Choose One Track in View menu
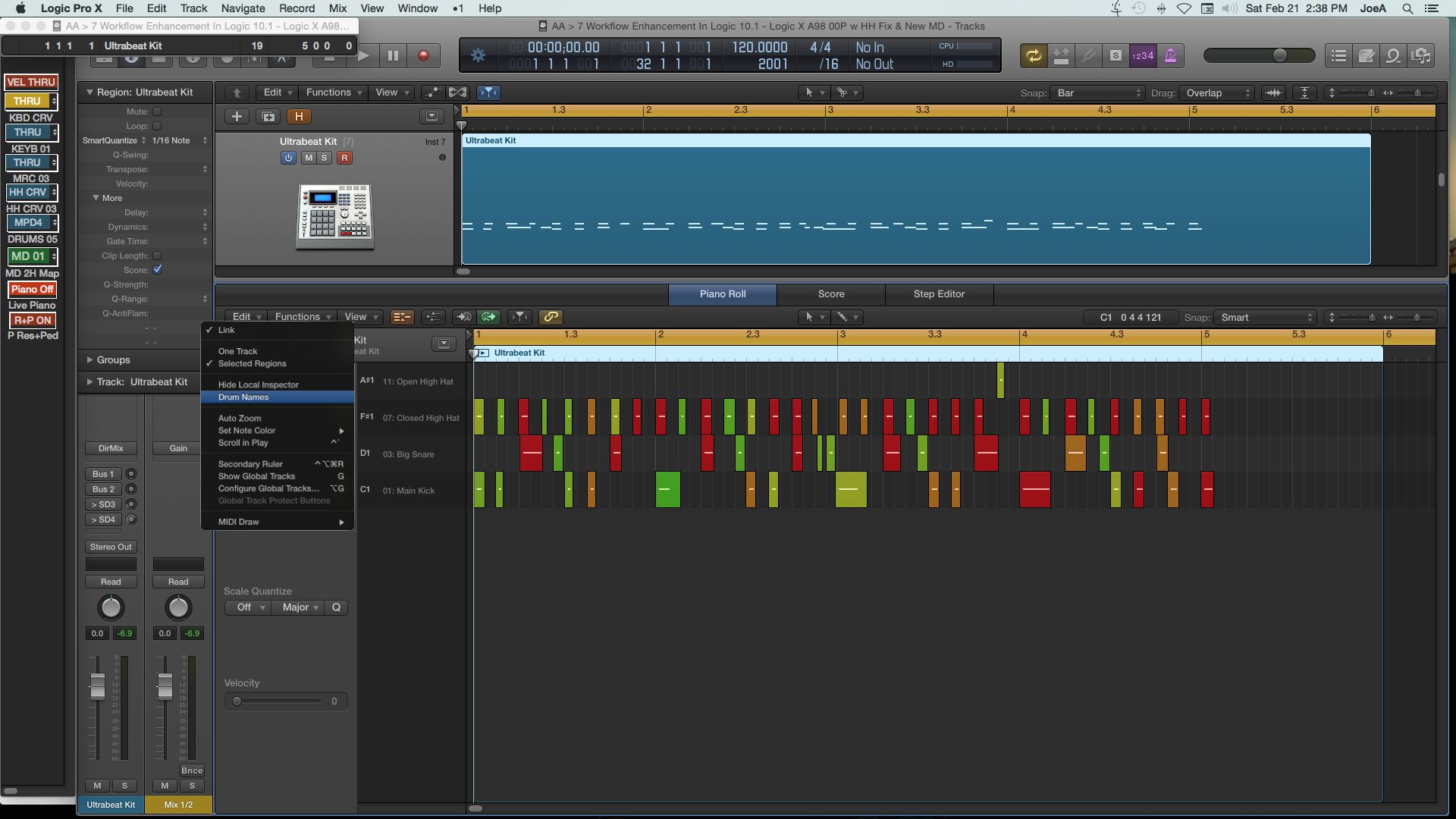 click(278, 351)
